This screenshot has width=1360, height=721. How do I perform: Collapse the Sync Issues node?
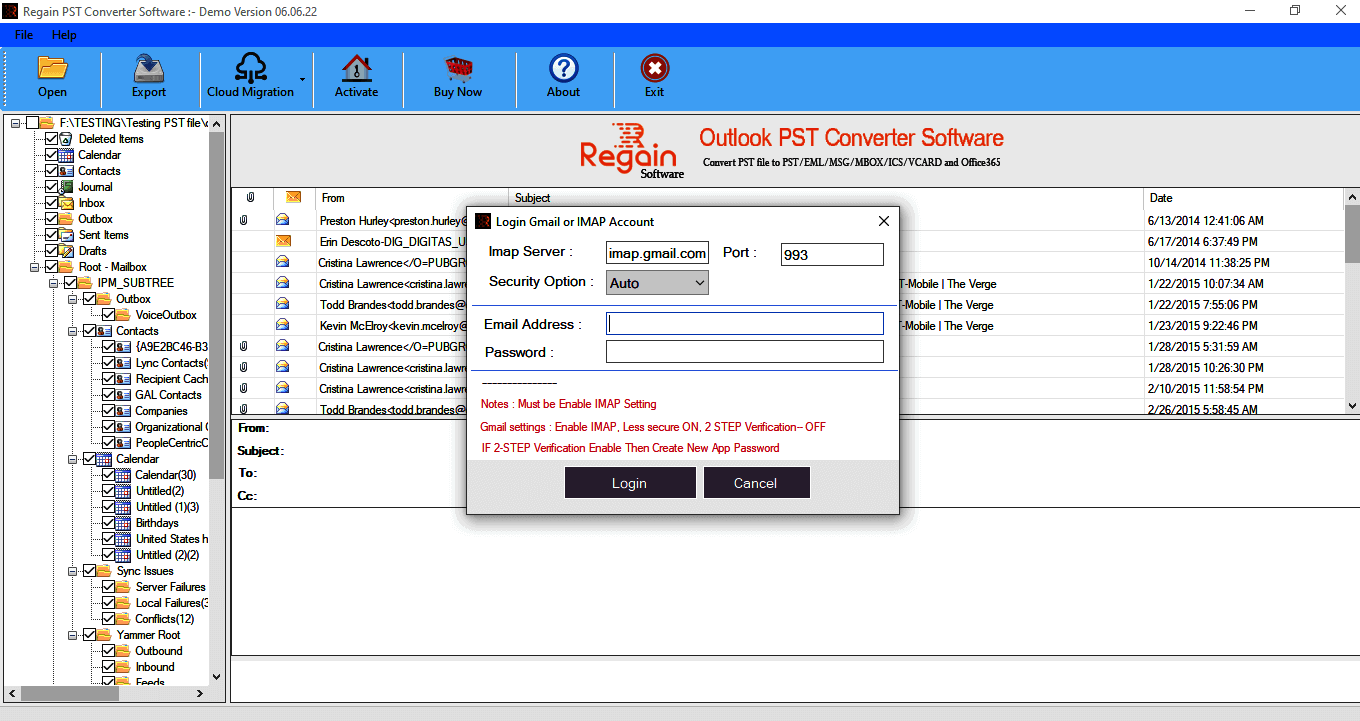73,571
